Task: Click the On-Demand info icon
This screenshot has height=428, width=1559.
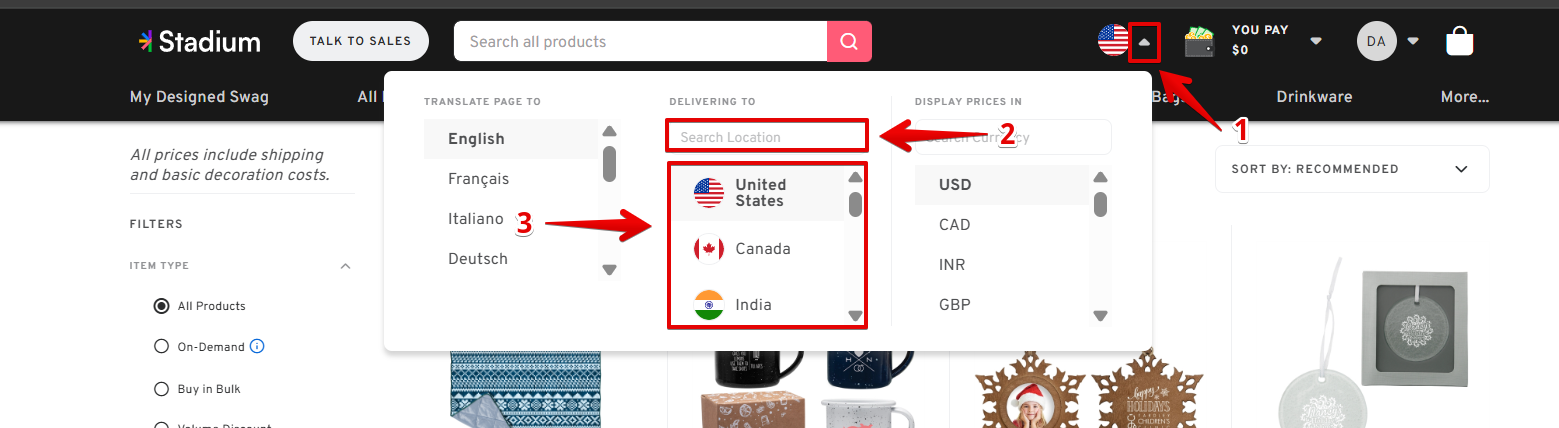Action: click(x=257, y=347)
